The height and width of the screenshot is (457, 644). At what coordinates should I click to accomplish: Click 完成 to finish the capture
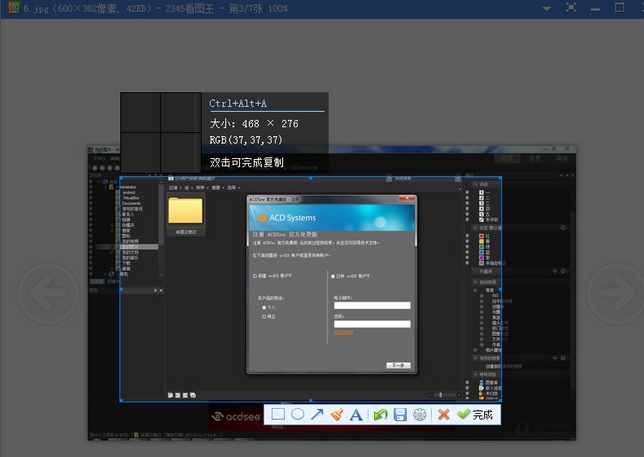point(476,415)
